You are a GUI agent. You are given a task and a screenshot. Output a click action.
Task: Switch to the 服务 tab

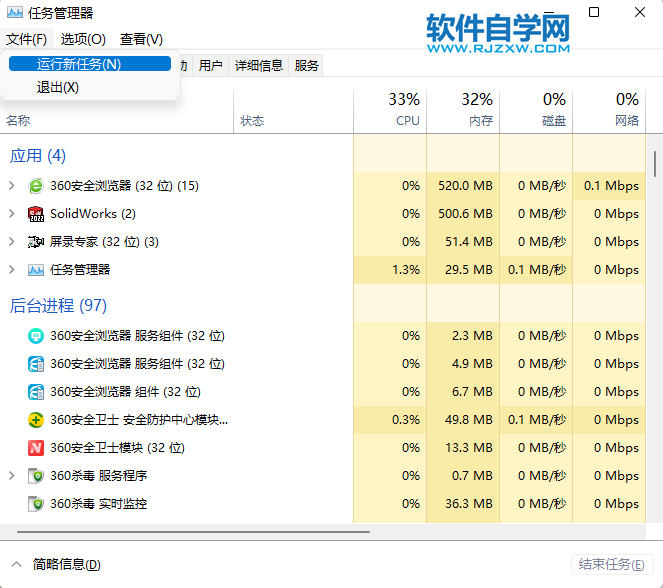click(x=307, y=66)
